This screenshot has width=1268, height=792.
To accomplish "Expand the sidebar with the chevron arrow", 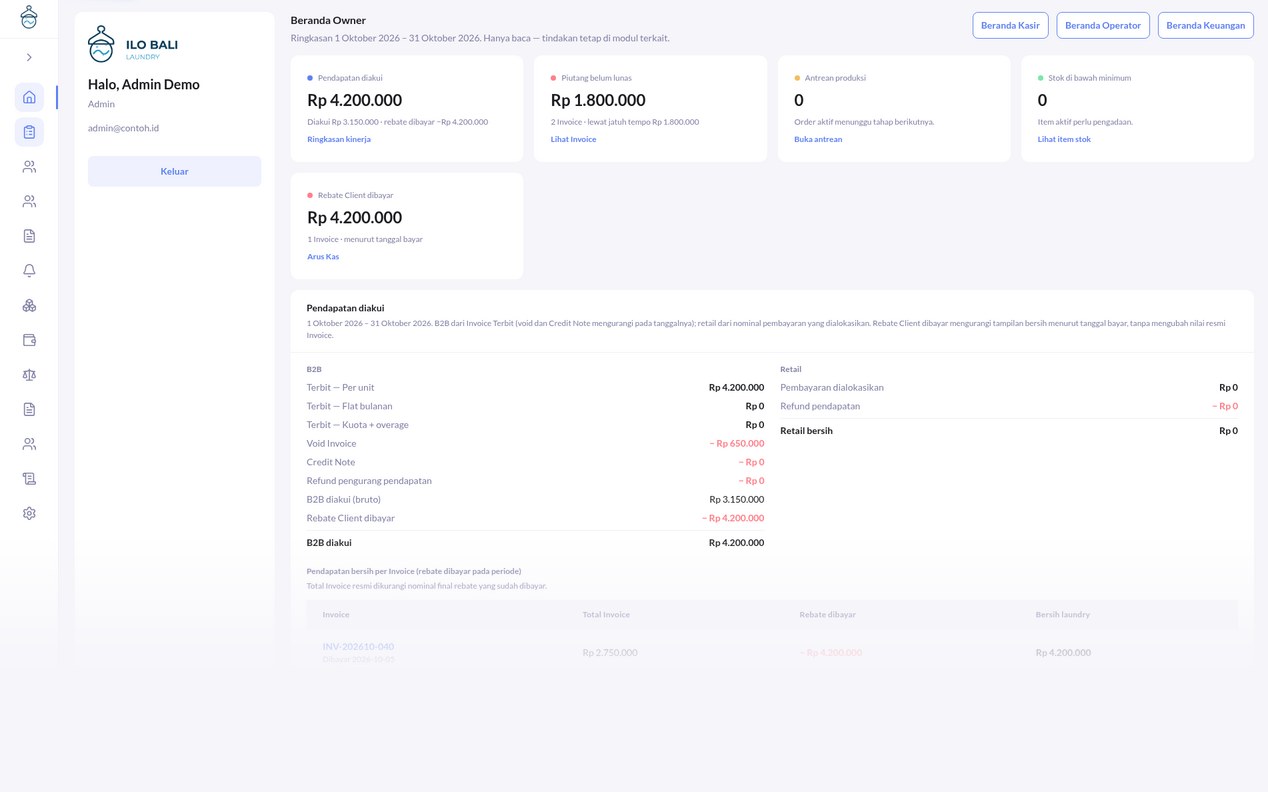I will pyautogui.click(x=29, y=58).
